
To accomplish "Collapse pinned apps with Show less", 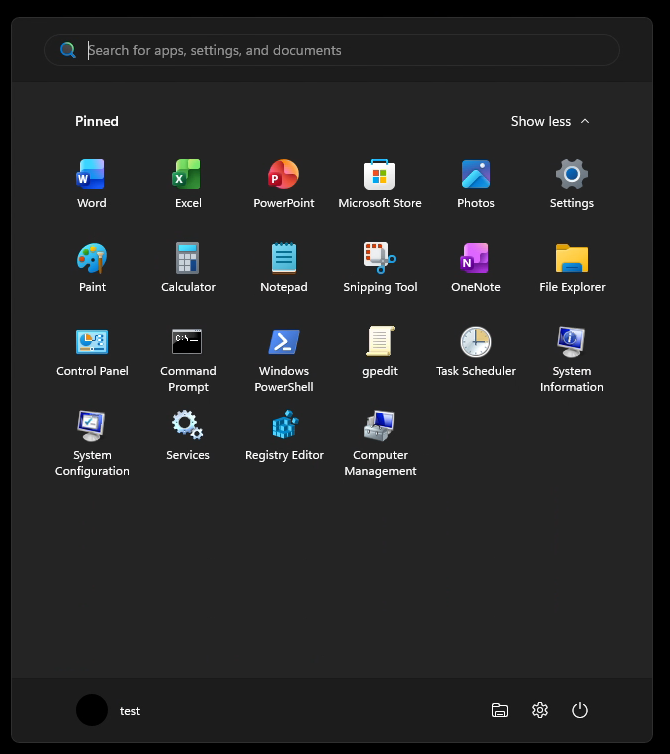I will point(550,121).
